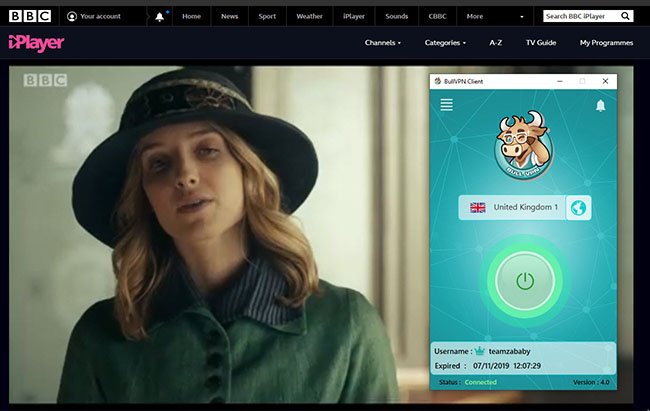Click the Connected status text
The height and width of the screenshot is (411, 650).
pos(480,382)
